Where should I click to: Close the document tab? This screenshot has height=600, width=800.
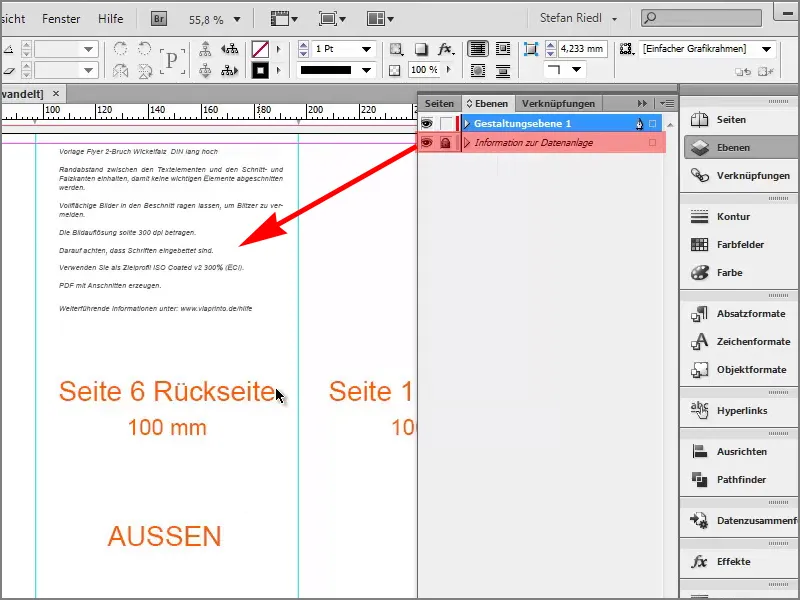[x=56, y=94]
